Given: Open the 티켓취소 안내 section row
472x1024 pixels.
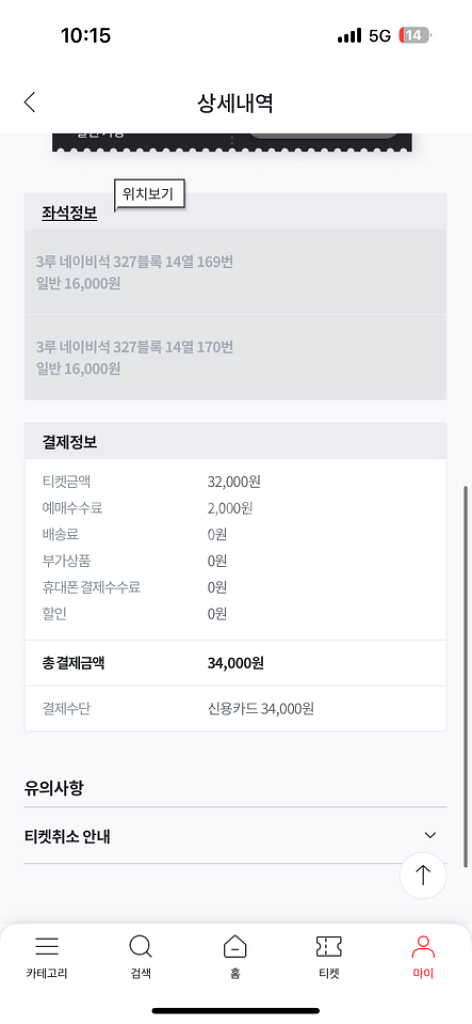Looking at the screenshot, I should 236,835.
